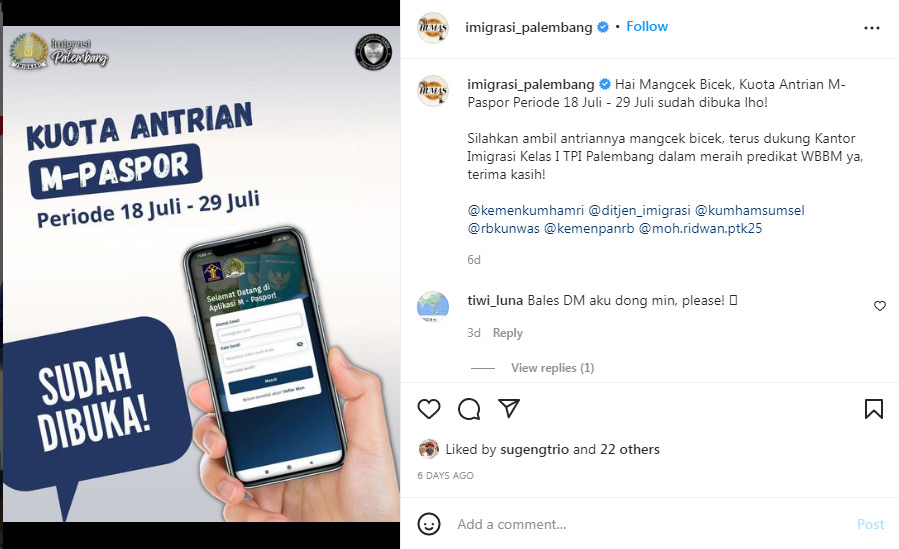Open @ditjen_imigrasi mention
The image size is (899, 549).
[639, 210]
